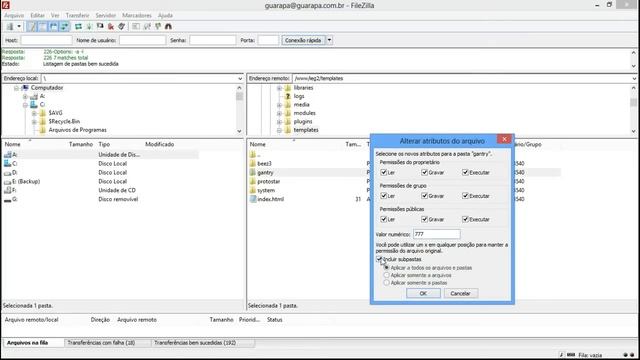Toggle owner Gravar permission checkbox

[x=424, y=173]
